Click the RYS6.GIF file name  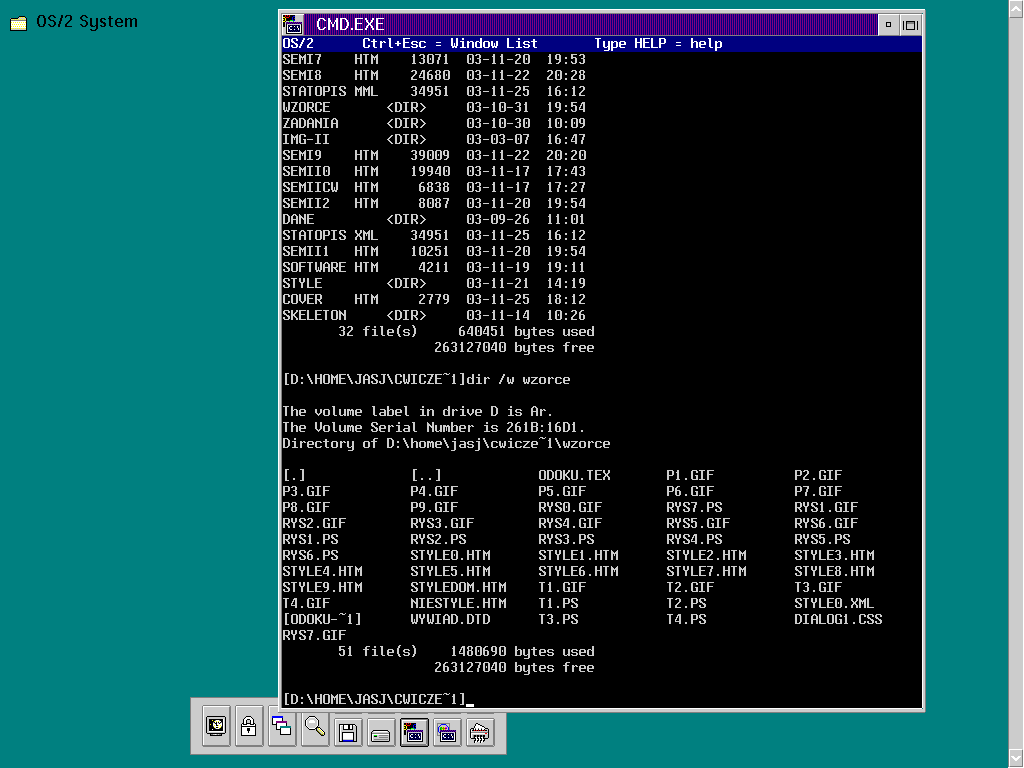click(826, 523)
